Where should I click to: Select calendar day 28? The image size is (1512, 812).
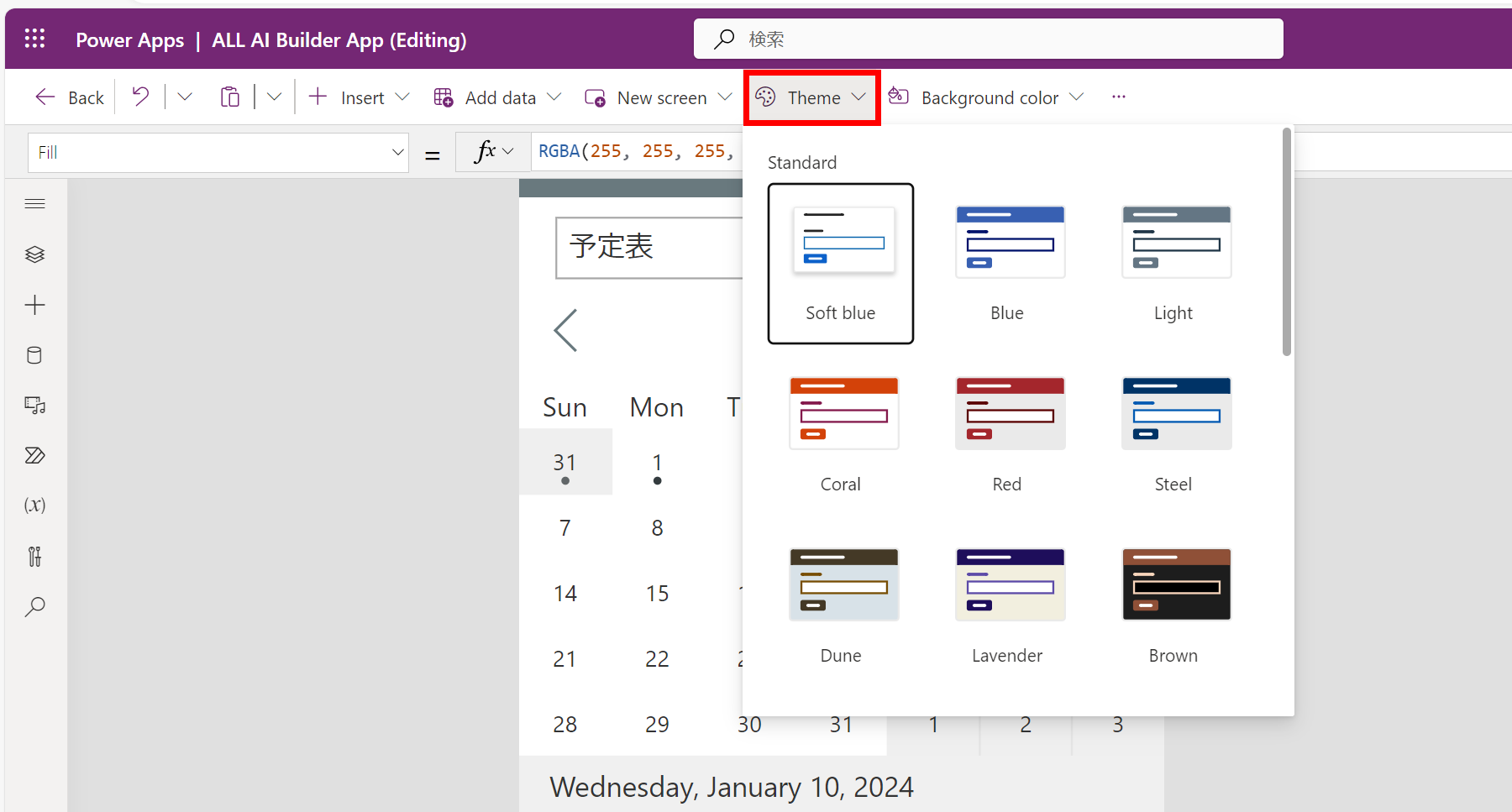point(565,725)
